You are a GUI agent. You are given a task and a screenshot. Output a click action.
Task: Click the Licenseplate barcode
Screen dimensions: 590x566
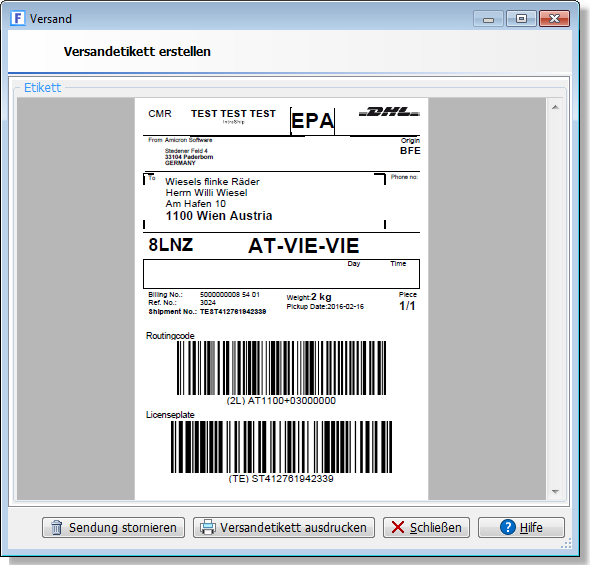click(x=281, y=447)
